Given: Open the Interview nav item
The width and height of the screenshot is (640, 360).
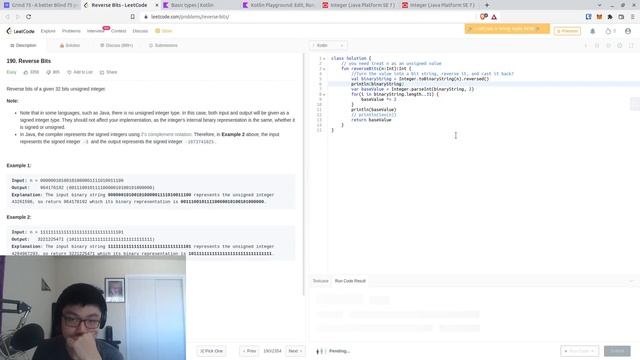Looking at the screenshot, I should [x=95, y=31].
